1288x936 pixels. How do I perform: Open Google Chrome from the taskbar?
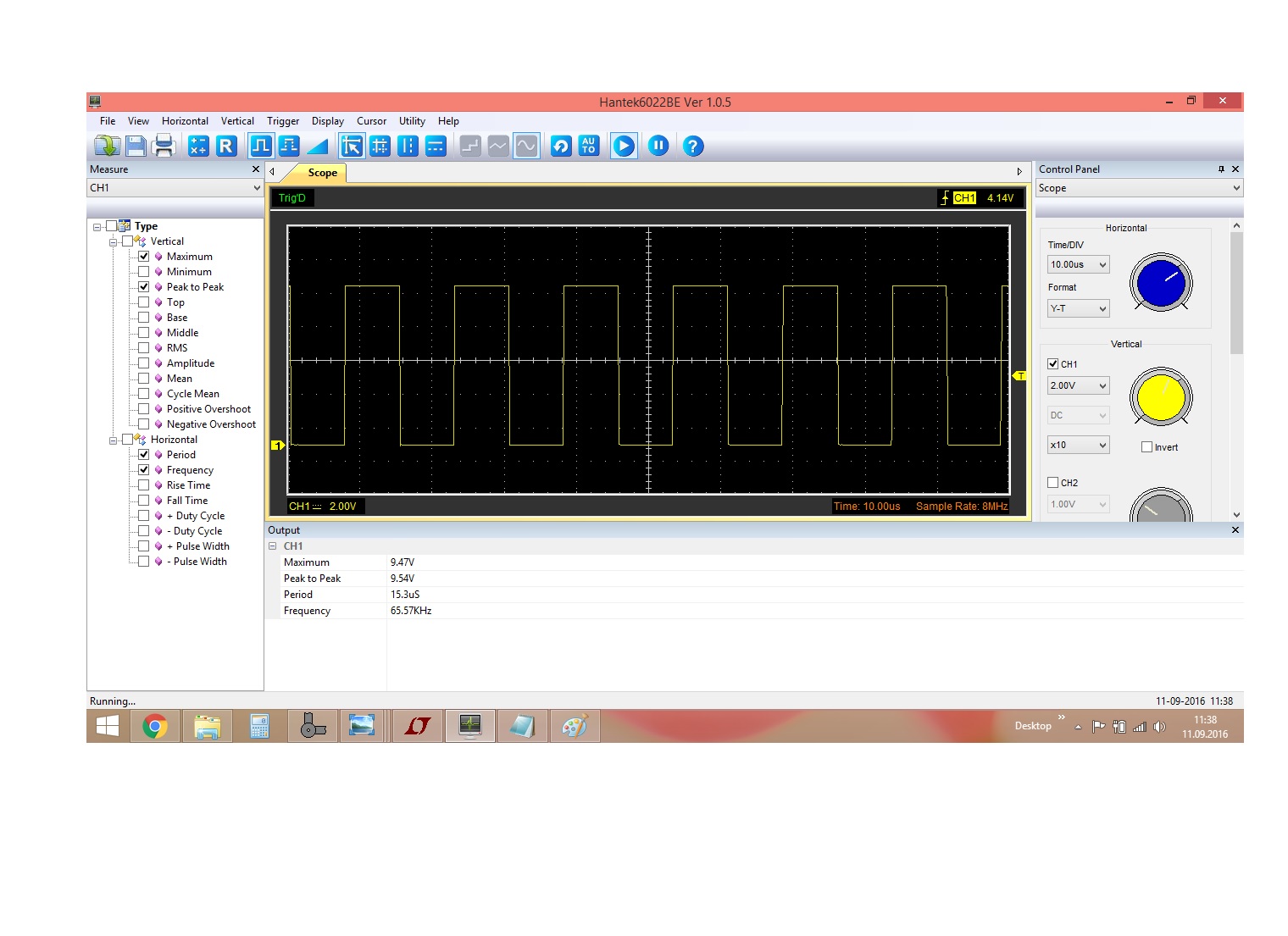(155, 727)
